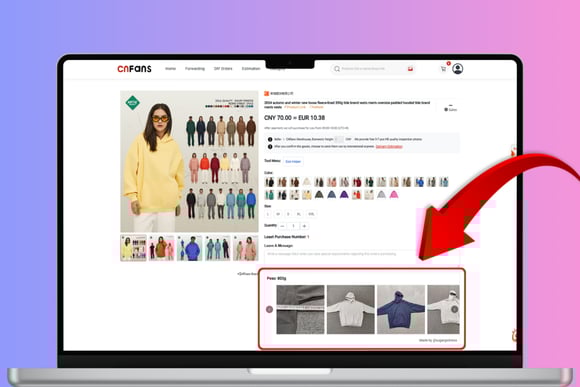The height and width of the screenshot is (387, 580).
Task: Open the Forwarding menu item
Action: [x=195, y=69]
